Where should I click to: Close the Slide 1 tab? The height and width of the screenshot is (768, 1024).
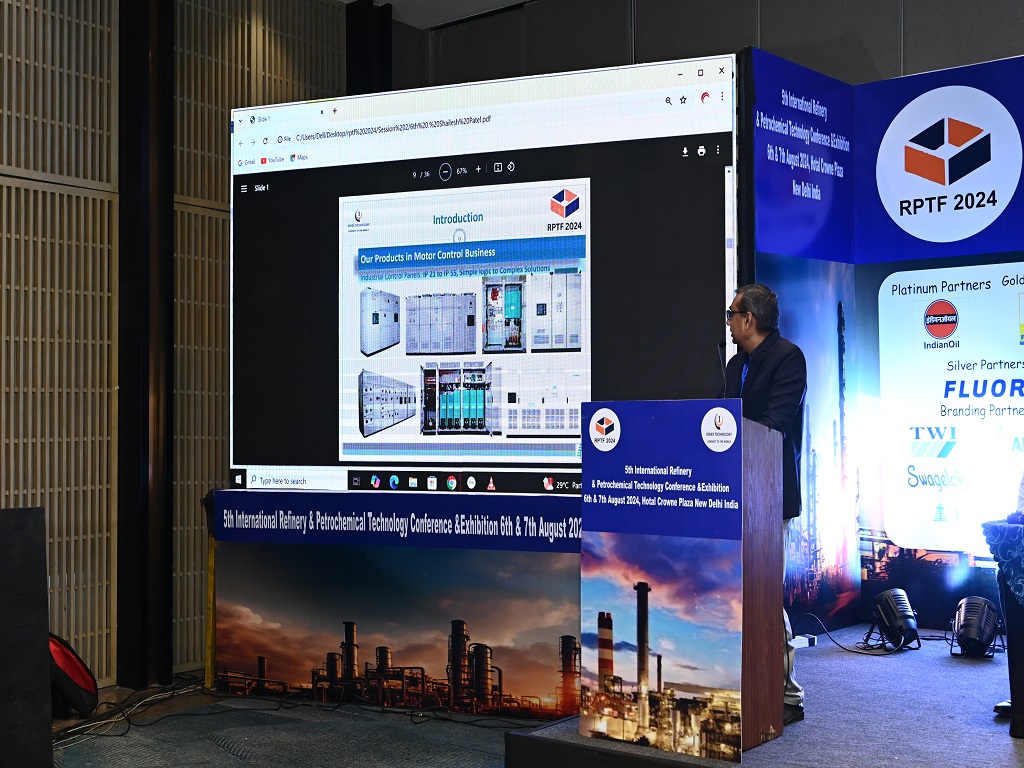pyautogui.click(x=322, y=112)
